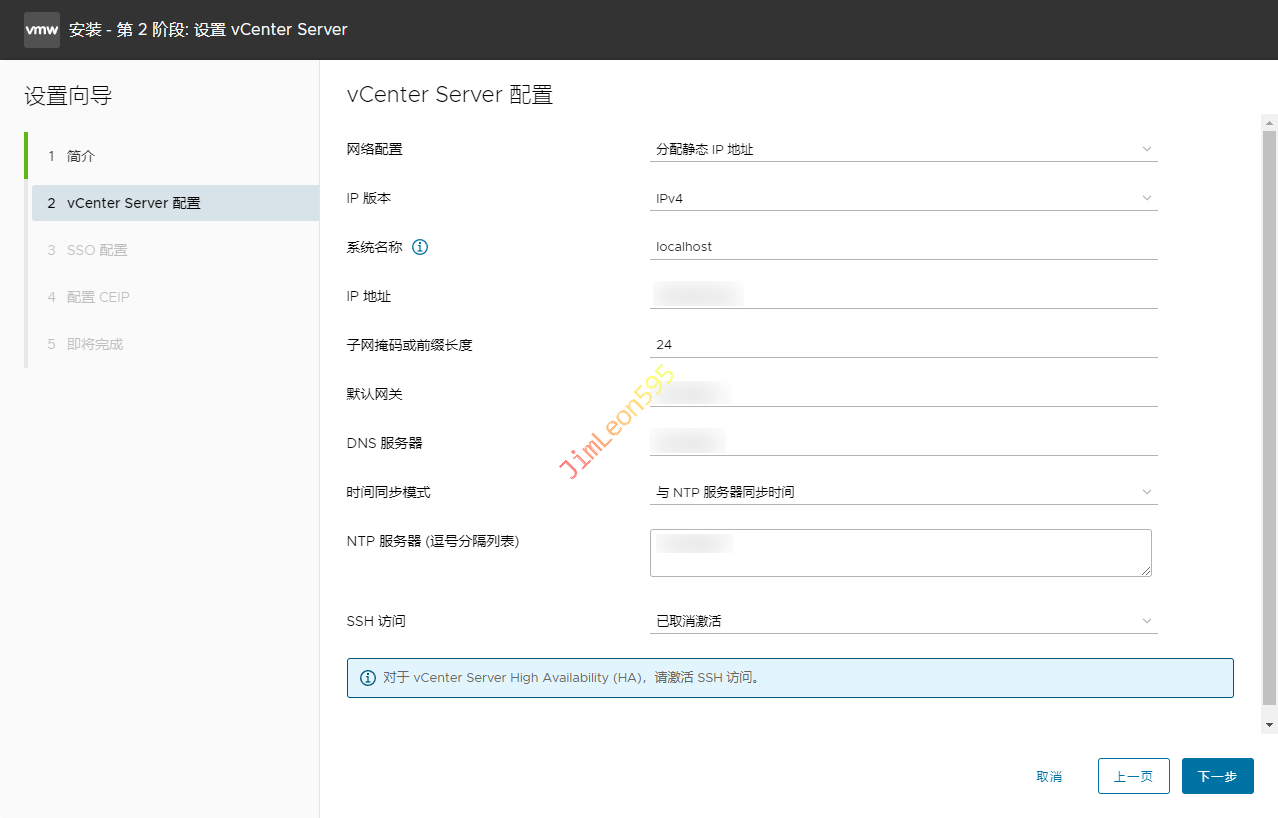This screenshot has width=1278, height=818.
Task: Click the 子网掩码或前缀长度 field
Action: click(903, 345)
